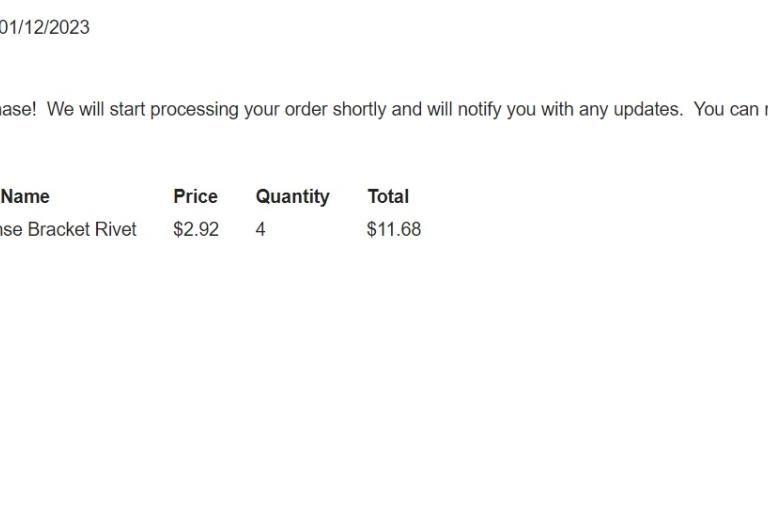Click the Quantity column header
The width and height of the screenshot is (768, 512).
coord(292,197)
